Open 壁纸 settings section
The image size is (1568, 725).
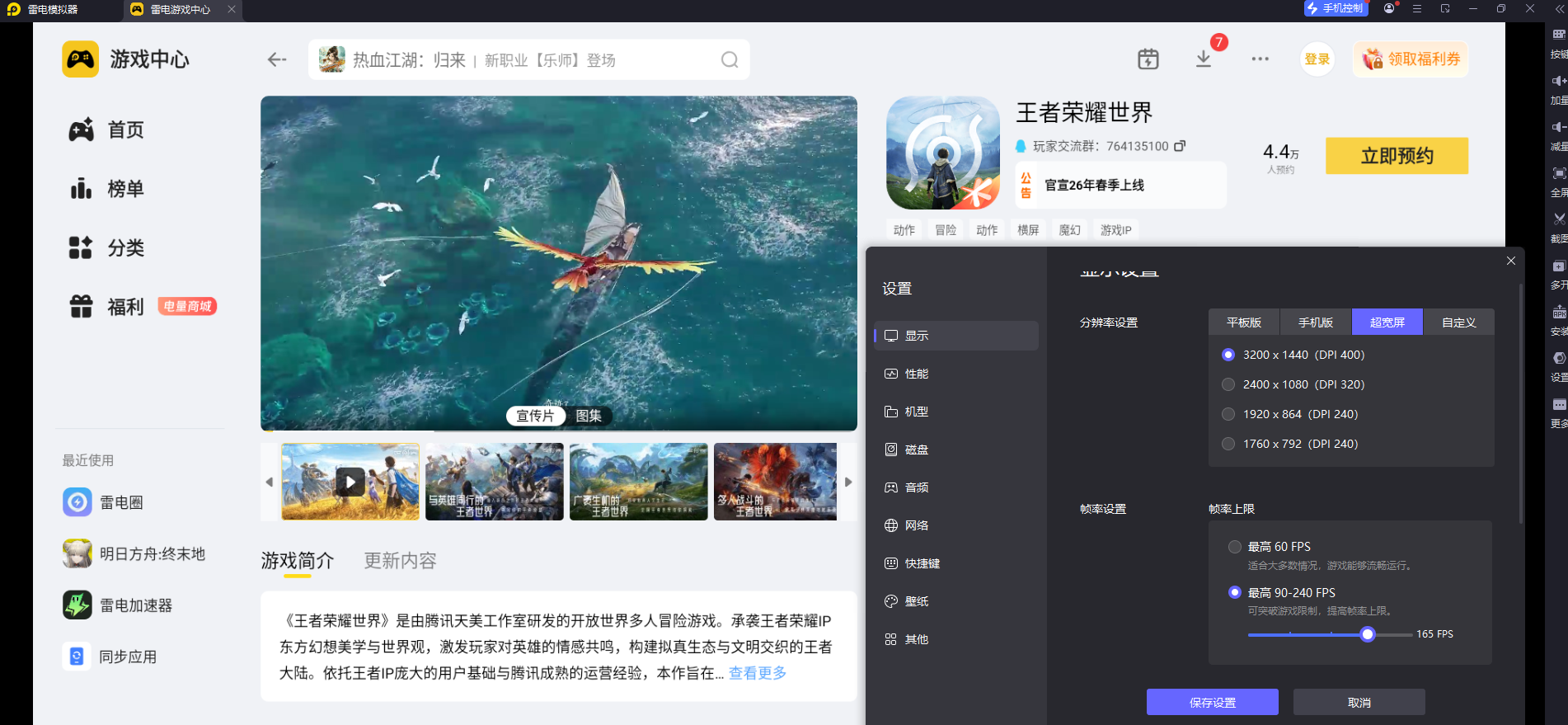956,601
